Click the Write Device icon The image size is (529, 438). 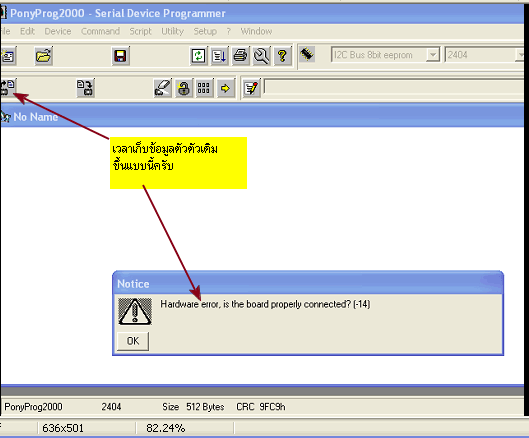(x=85, y=88)
